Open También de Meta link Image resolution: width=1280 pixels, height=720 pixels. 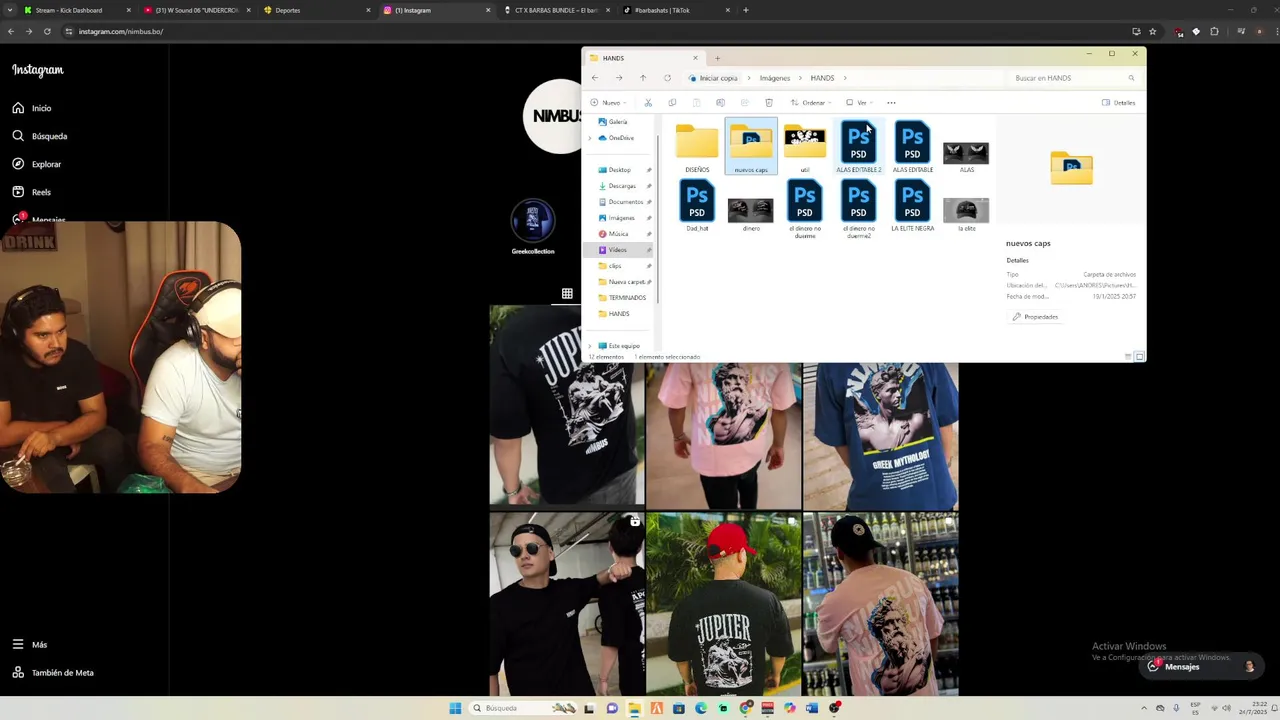click(52, 673)
